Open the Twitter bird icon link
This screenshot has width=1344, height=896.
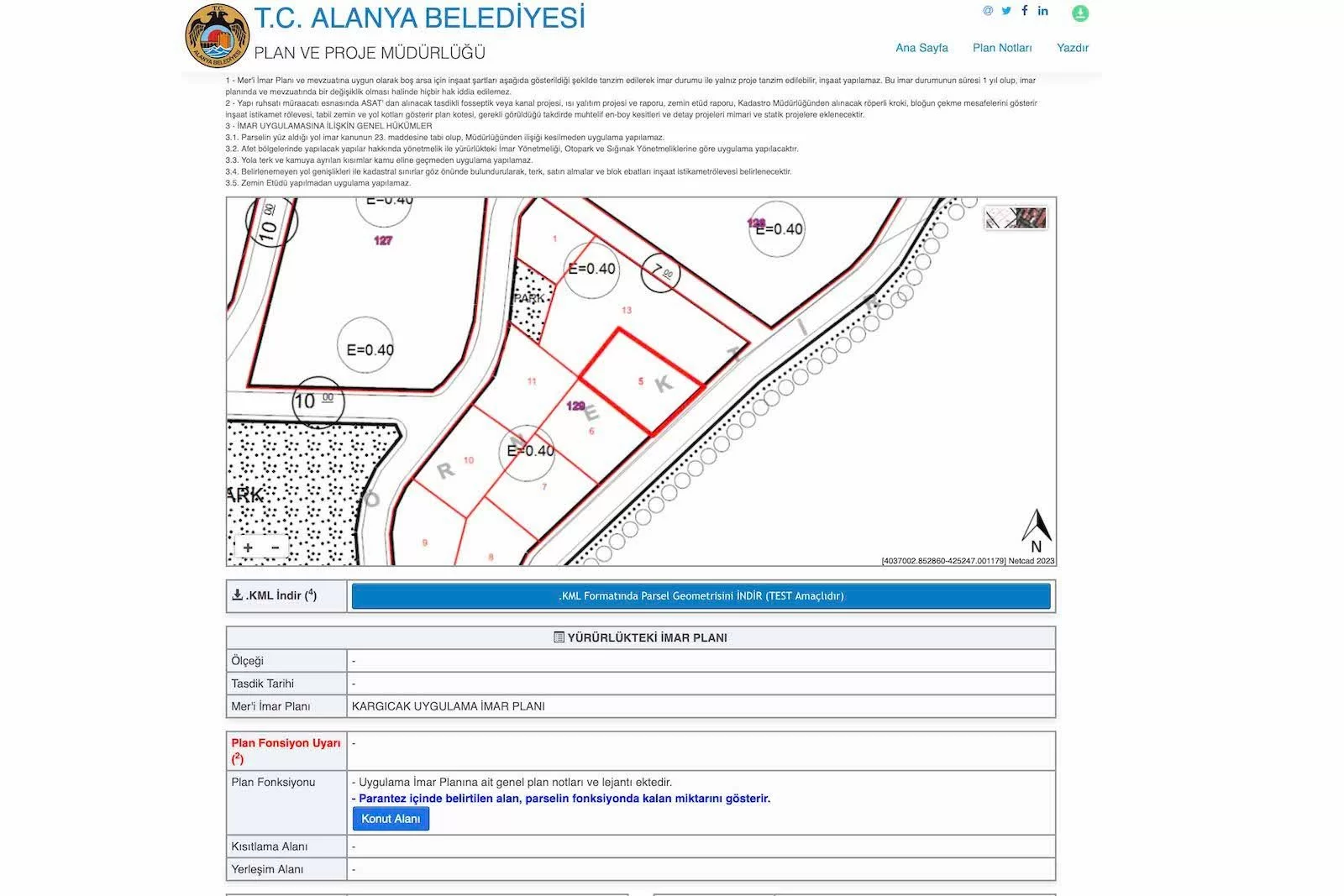click(x=1006, y=11)
